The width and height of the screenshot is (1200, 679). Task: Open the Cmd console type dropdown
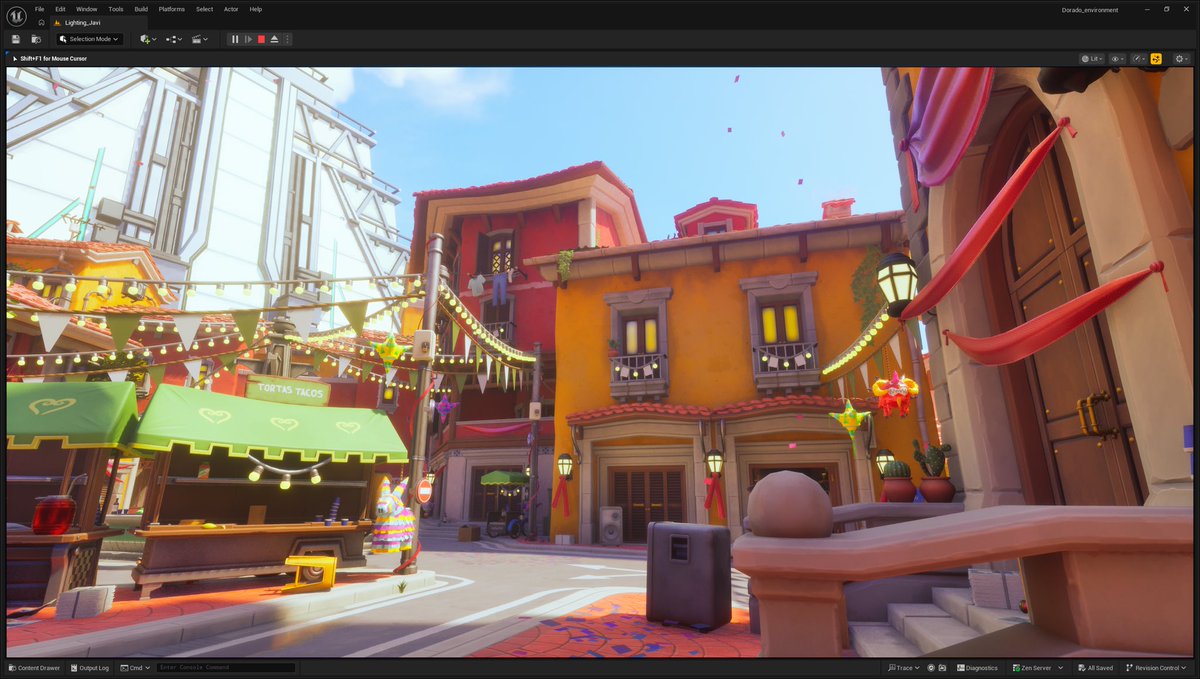point(133,668)
